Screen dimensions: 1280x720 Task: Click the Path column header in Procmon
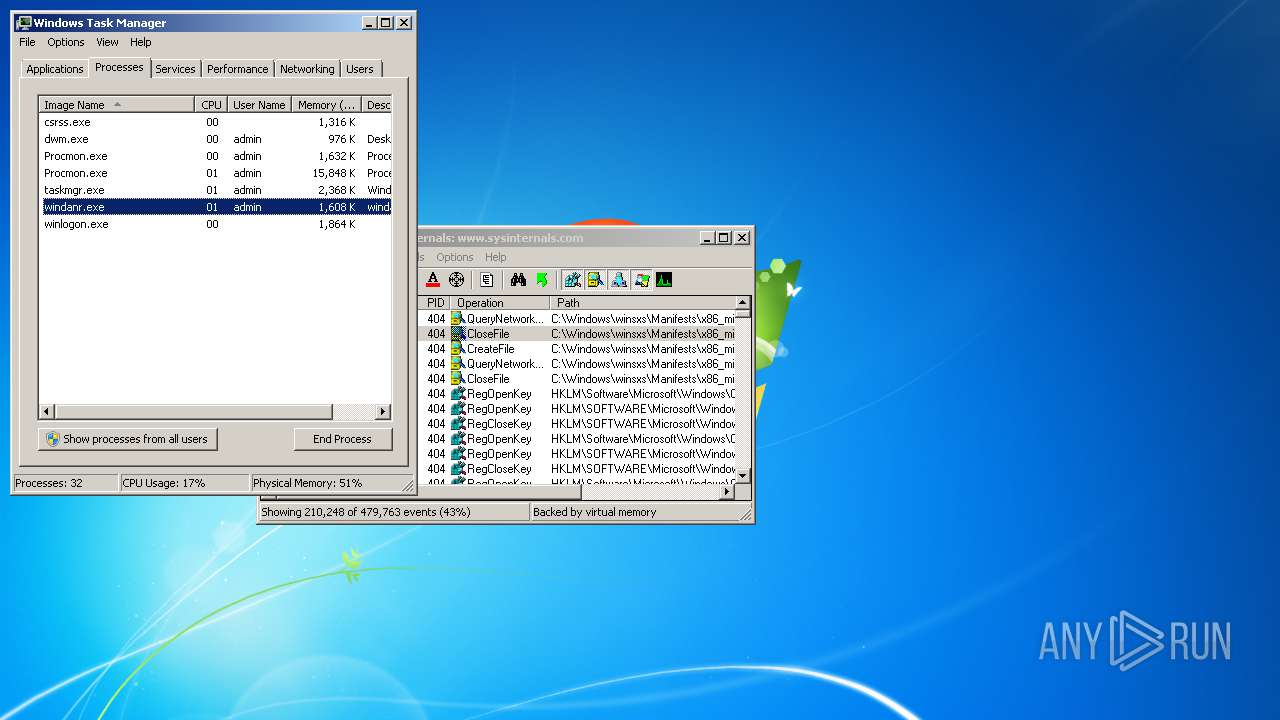pos(643,303)
